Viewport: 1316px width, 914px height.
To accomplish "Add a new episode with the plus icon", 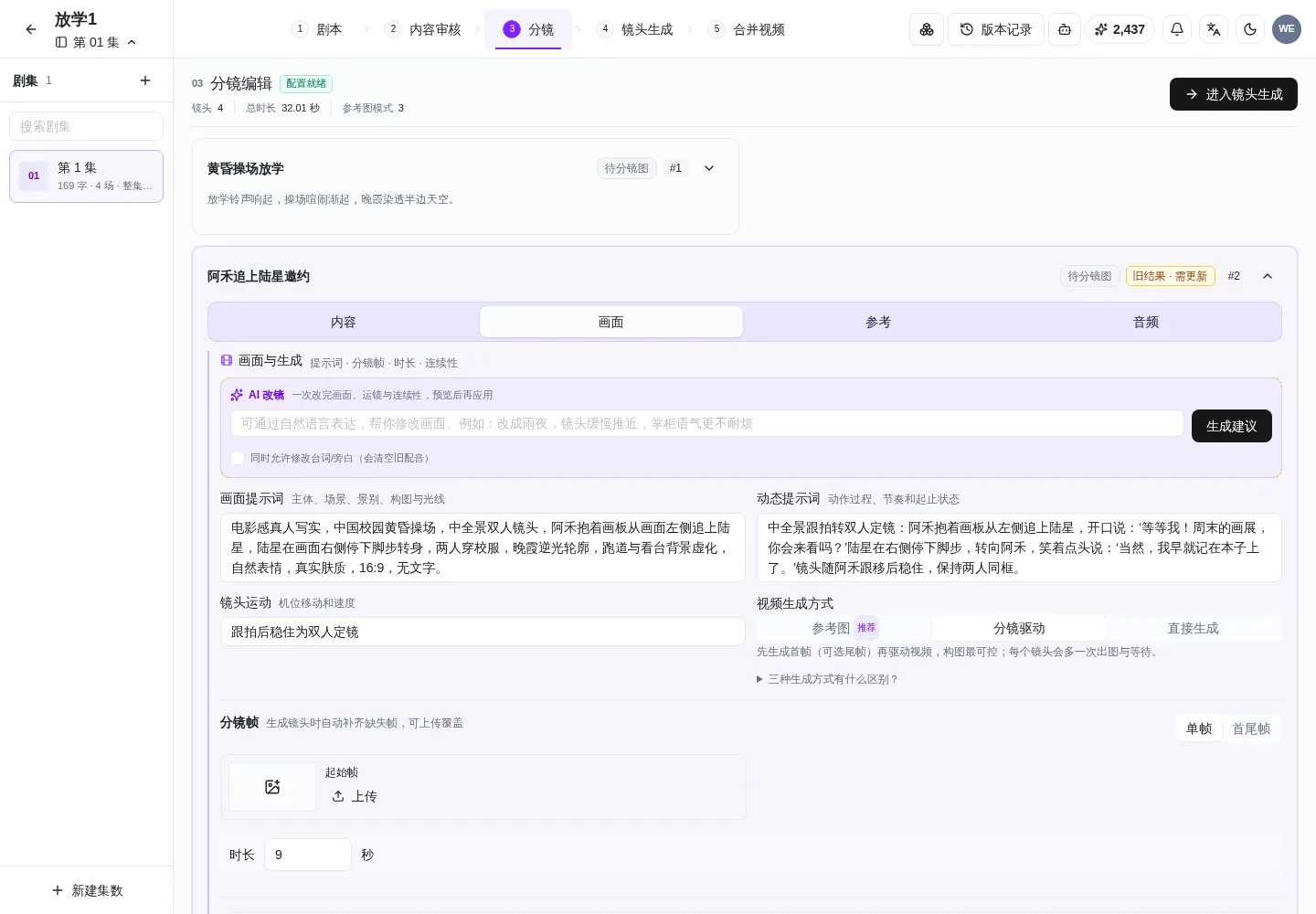I will point(145,80).
